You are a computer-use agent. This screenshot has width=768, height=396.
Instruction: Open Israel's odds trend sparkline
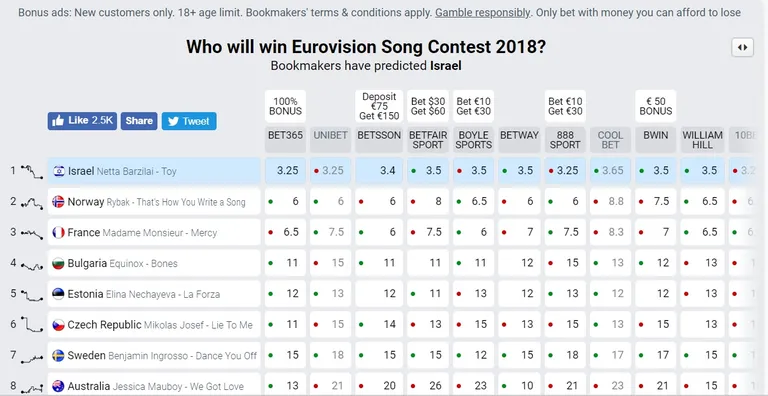pyautogui.click(x=32, y=172)
